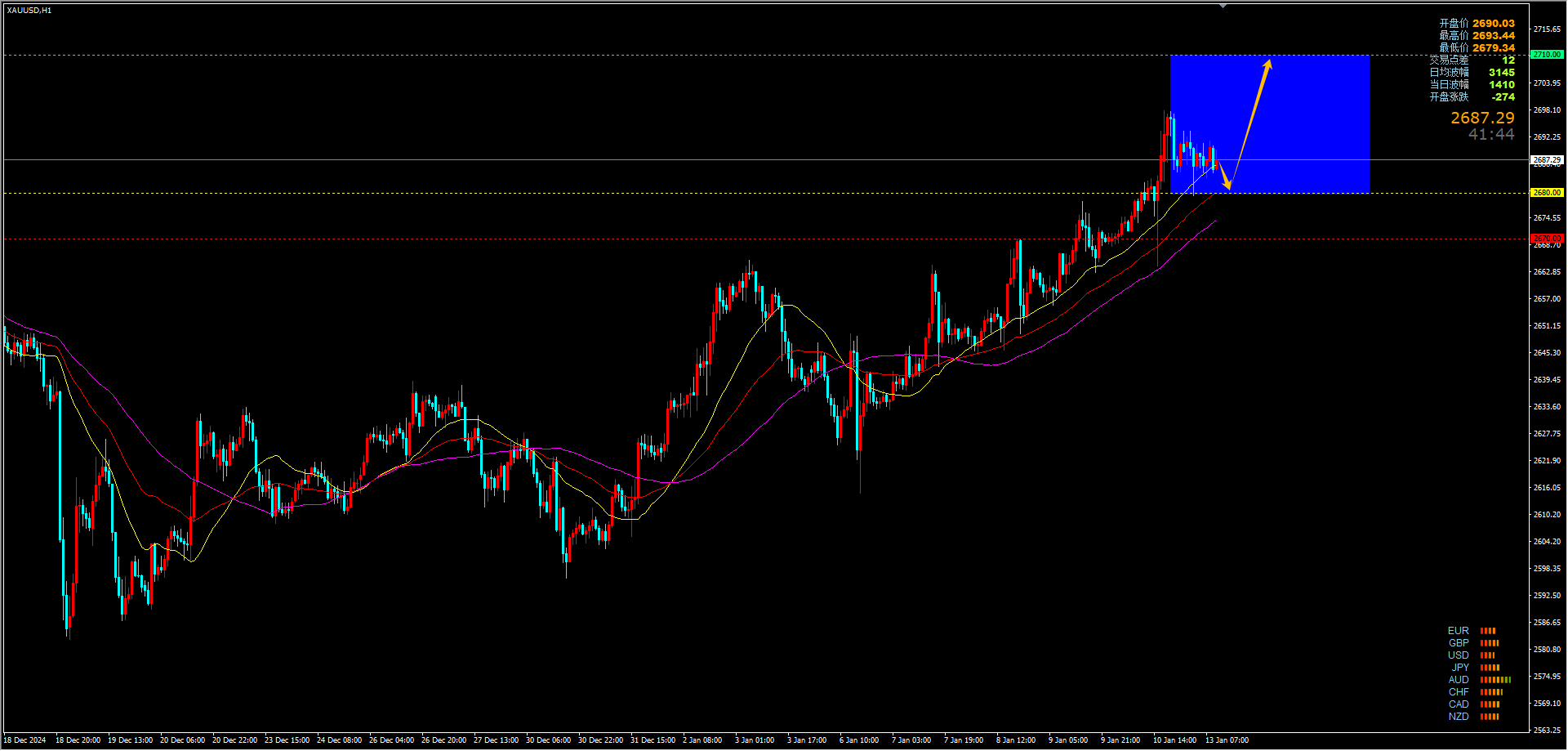The width and height of the screenshot is (1568, 751).
Task: Click the 2610.20 price scale label
Action: (1547, 515)
